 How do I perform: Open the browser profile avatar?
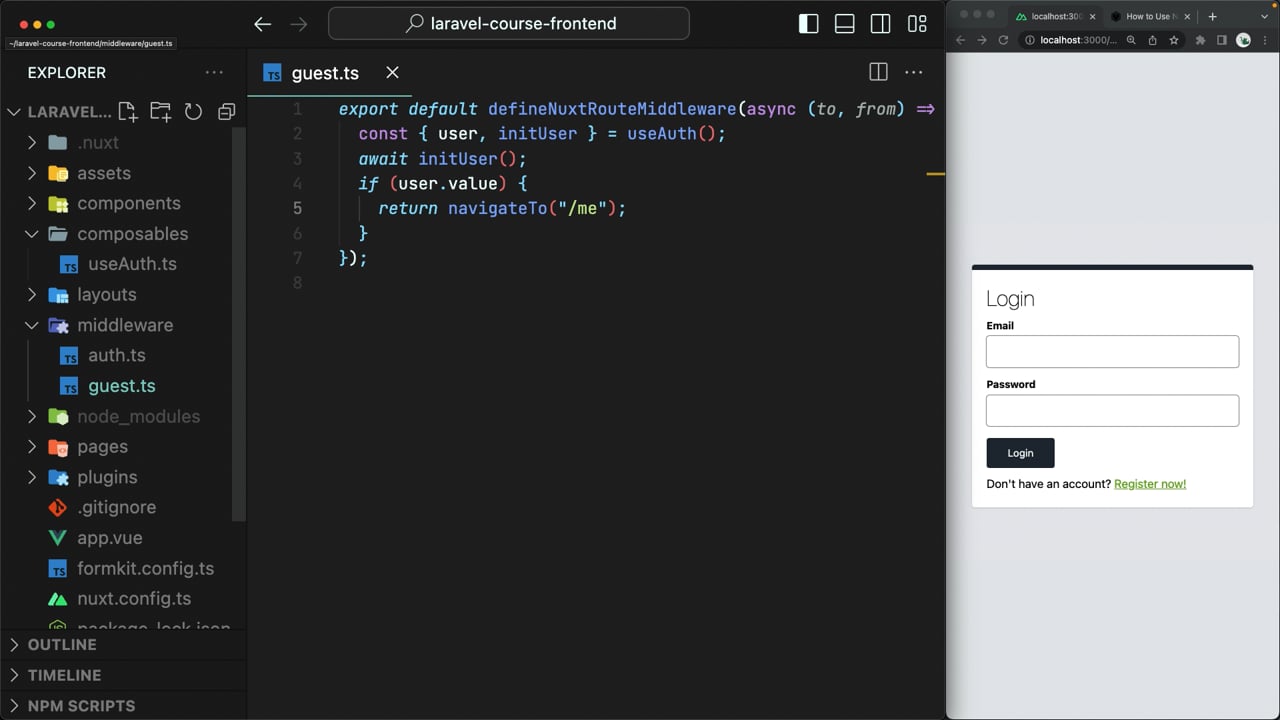1243,40
